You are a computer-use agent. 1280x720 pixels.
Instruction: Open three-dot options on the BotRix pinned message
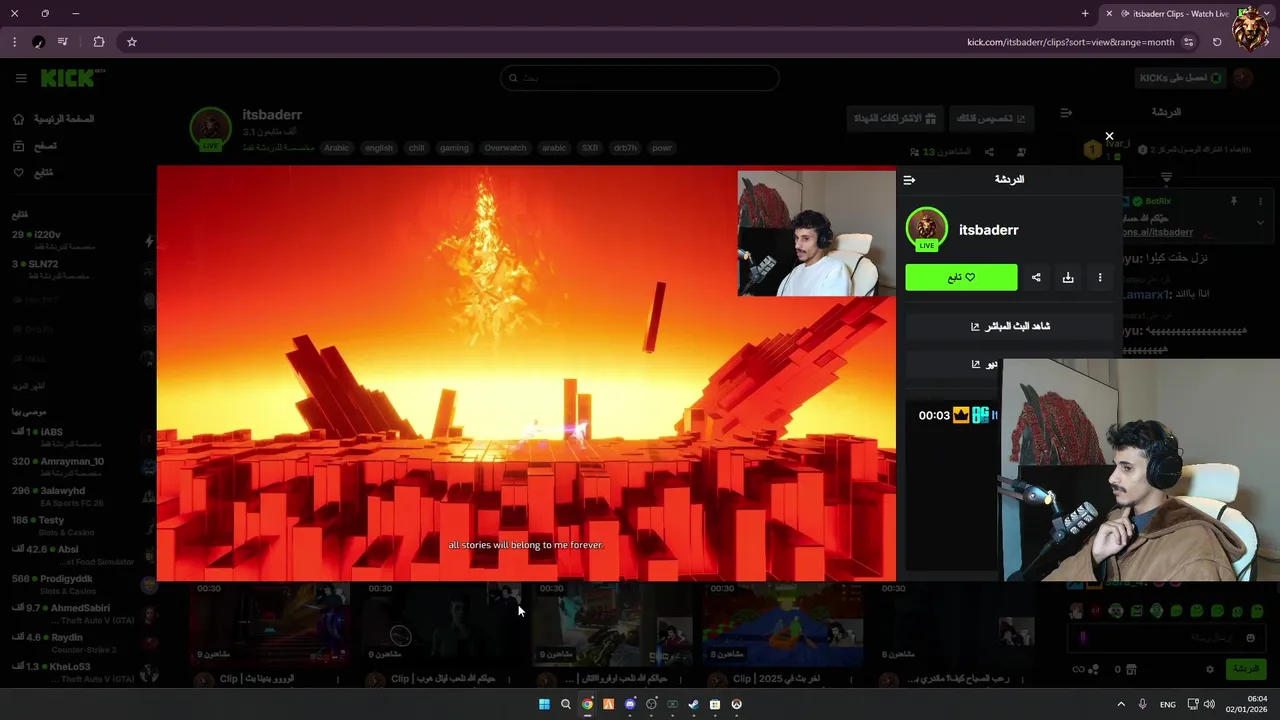click(1260, 201)
